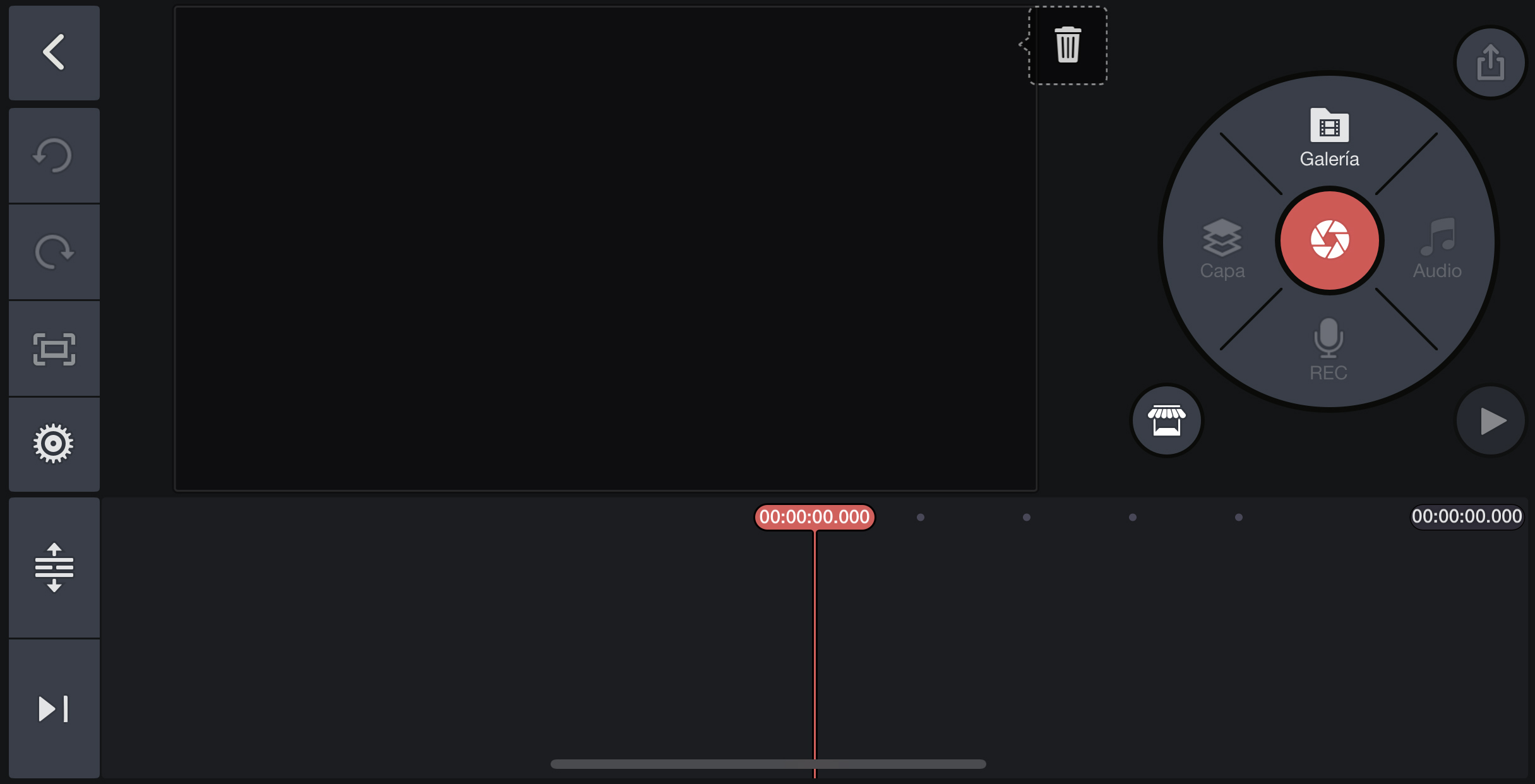
Task: Go back using the left arrow
Action: [54, 52]
